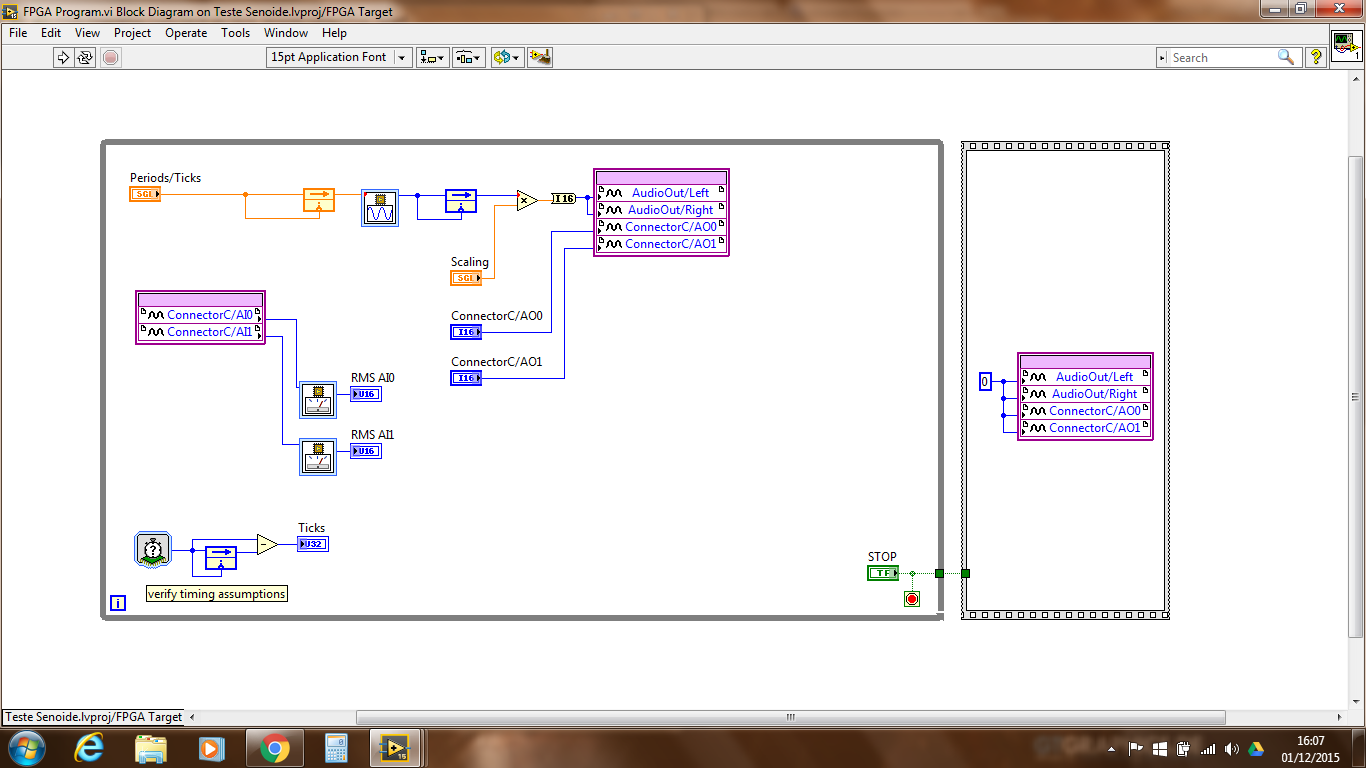Click ConnectorC/AO1 in the sequence frame I/O node

coord(1085,428)
